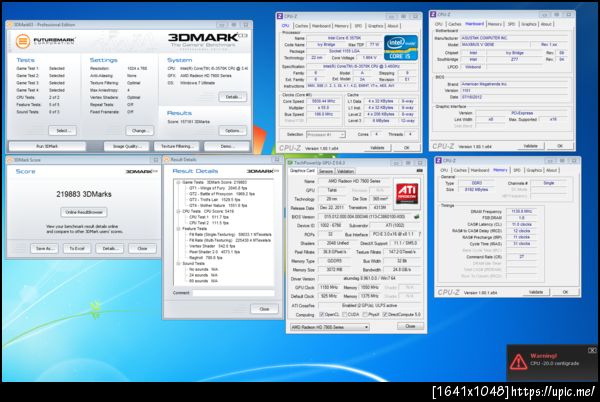Open About tab in CPU-Z processor window

tap(393, 26)
